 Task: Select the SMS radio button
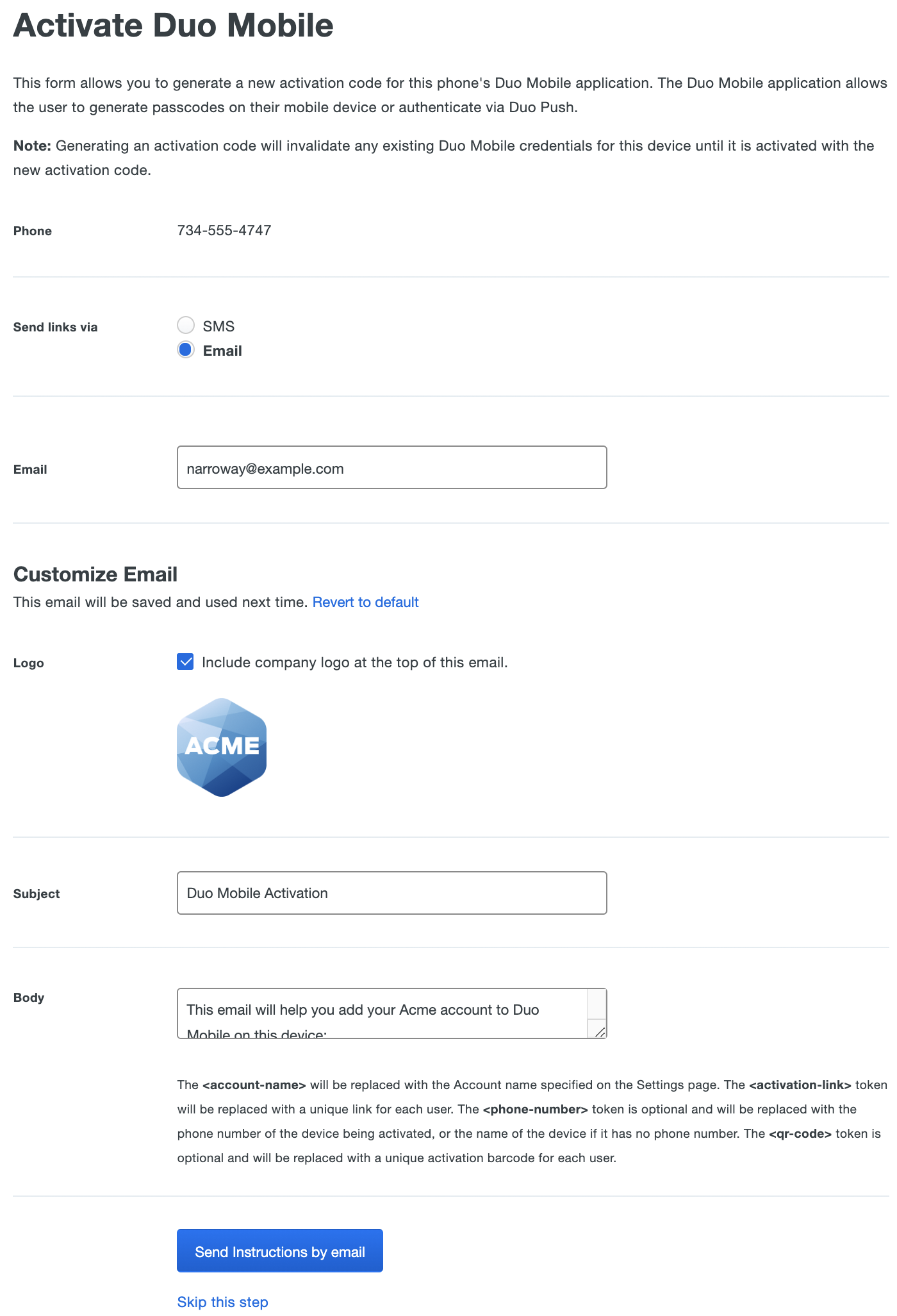tap(186, 326)
